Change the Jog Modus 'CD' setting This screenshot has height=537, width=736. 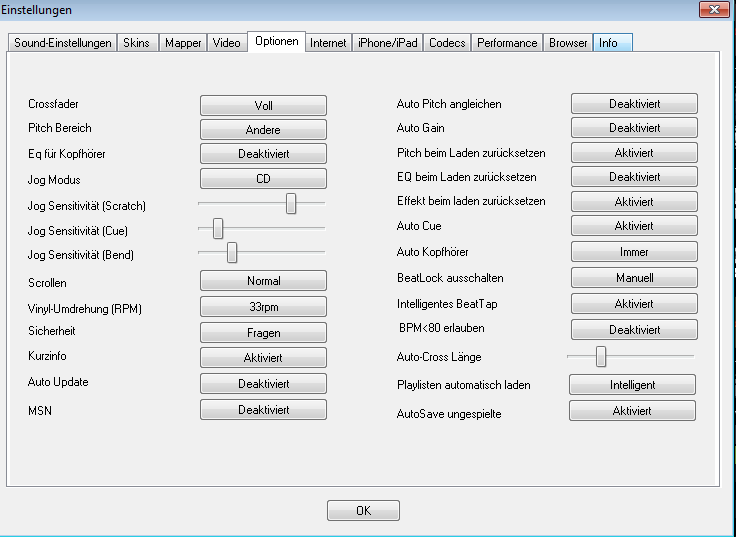coord(263,179)
